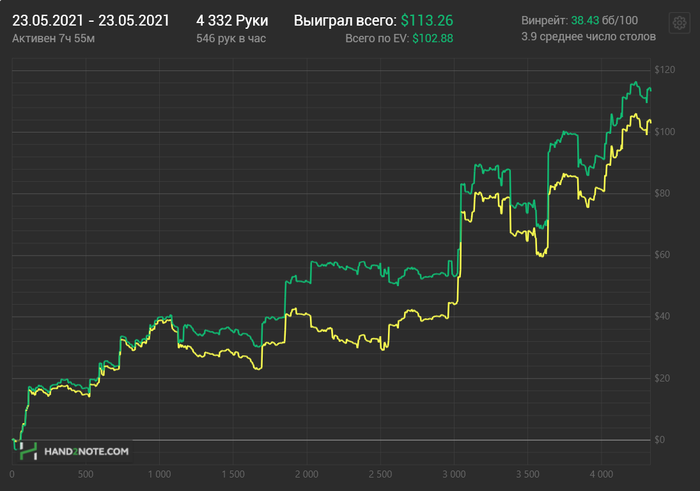Screen dimensions: 700x491
Task: Click the 2 000 hands x-axis label
Action: click(307, 474)
